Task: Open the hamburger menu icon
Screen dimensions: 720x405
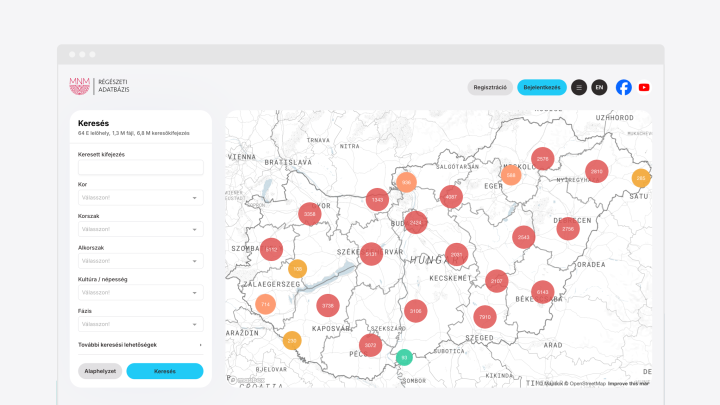Action: [x=579, y=87]
